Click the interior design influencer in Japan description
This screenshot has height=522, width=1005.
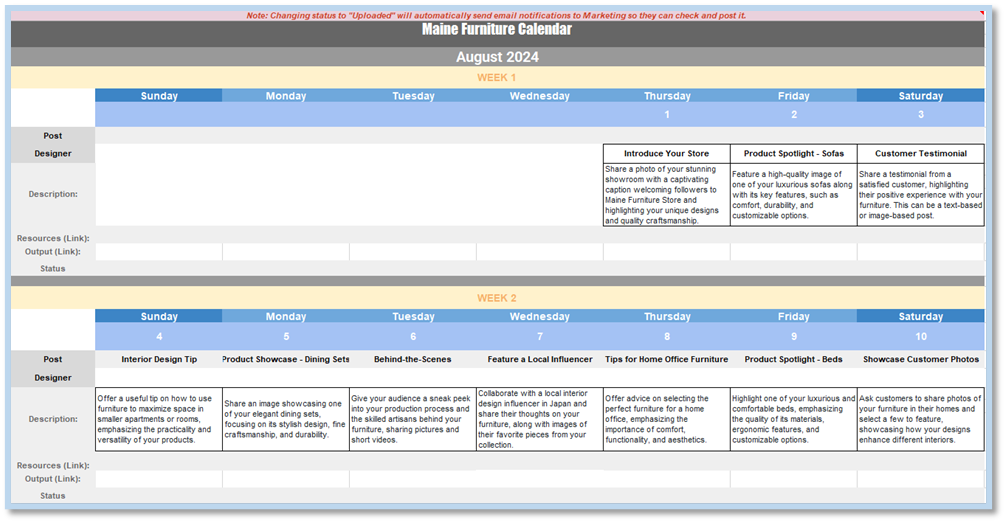tap(540, 419)
